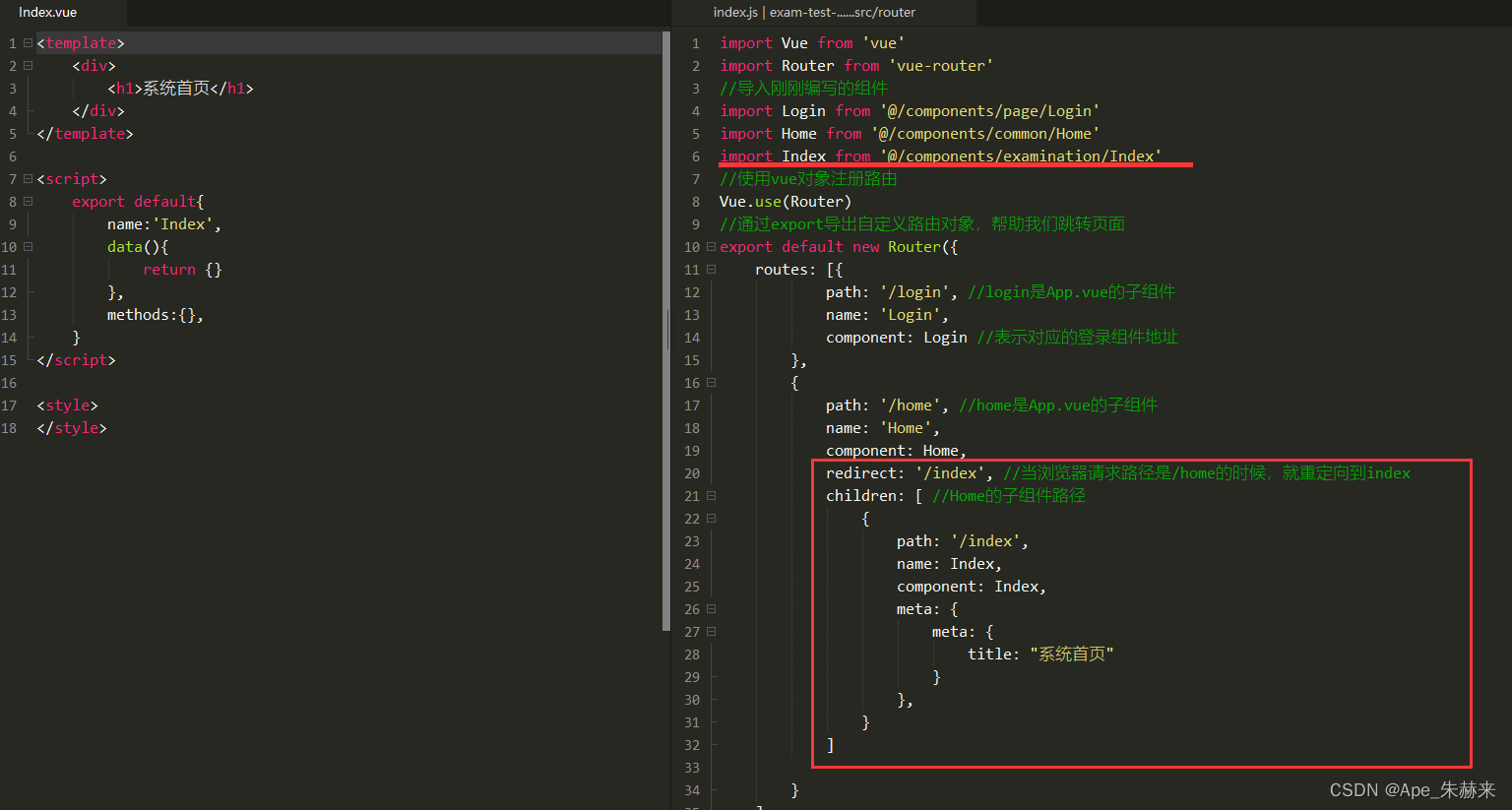This screenshot has height=810, width=1512.
Task: Click the line "path: '/index'," in index.js
Action: pyautogui.click(x=963, y=541)
